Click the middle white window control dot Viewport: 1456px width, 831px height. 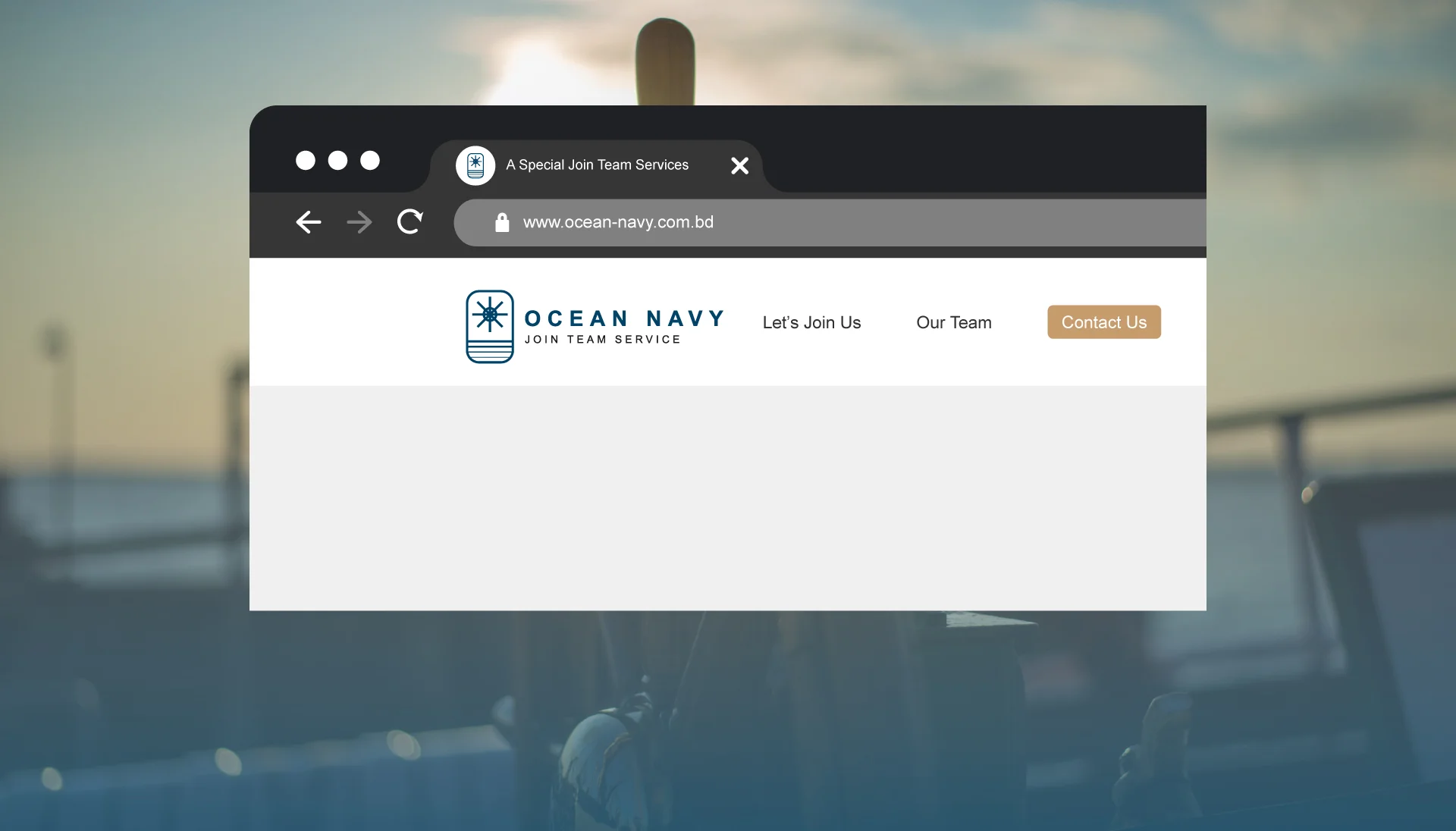coord(337,160)
